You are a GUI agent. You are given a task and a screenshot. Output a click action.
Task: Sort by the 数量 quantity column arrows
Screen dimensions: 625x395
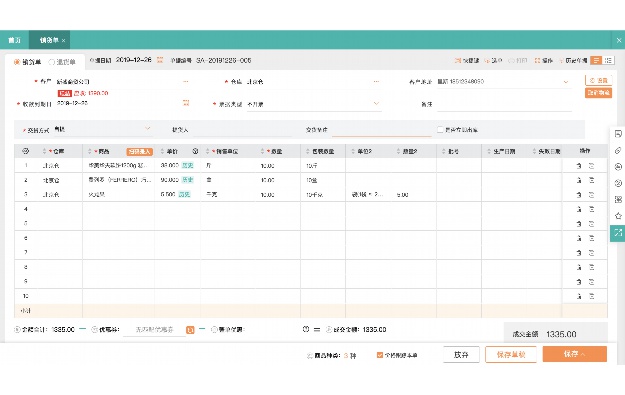[x=262, y=151]
